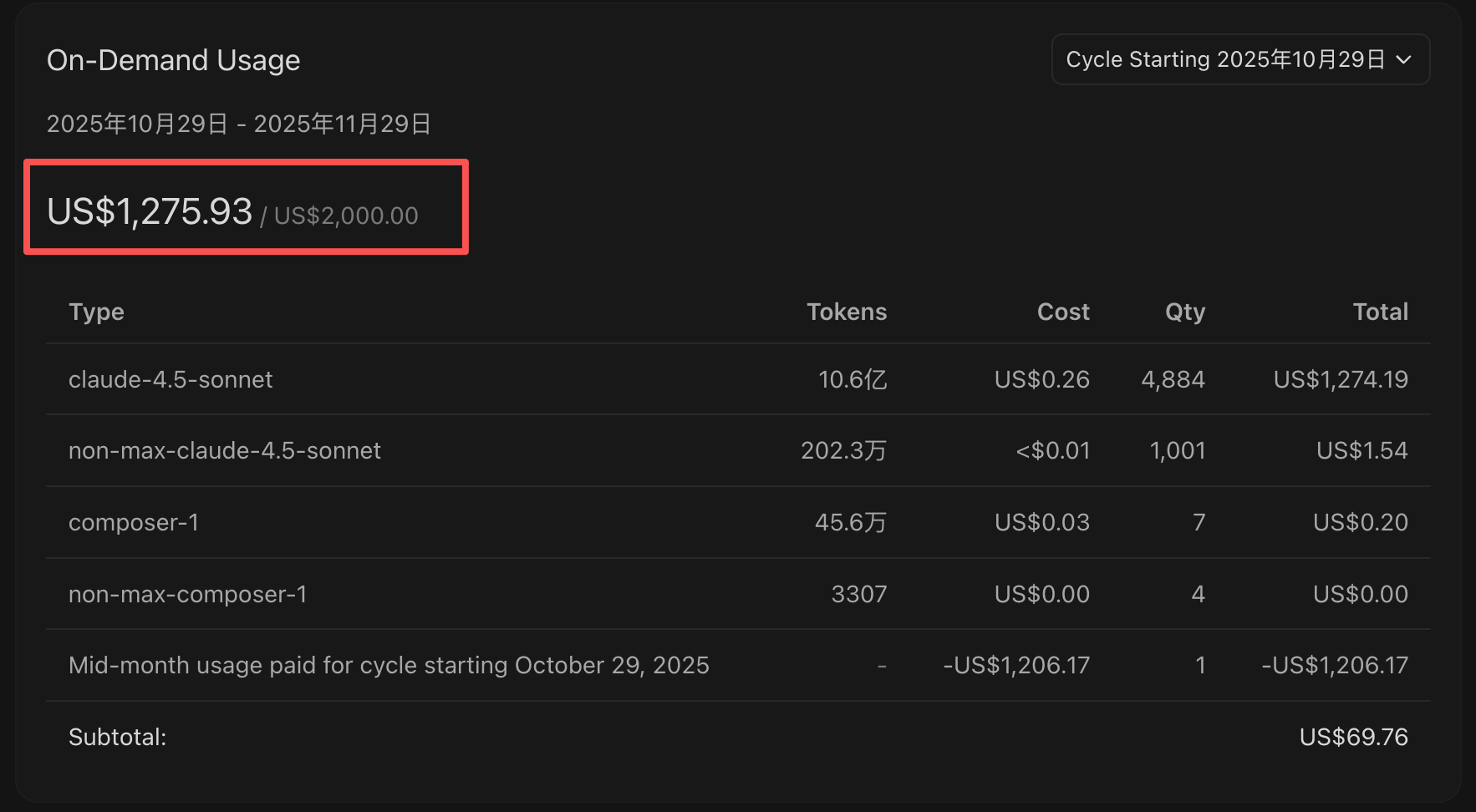The image size is (1476, 812).
Task: Click the Subtotal US$69.76 value
Action: click(1353, 737)
